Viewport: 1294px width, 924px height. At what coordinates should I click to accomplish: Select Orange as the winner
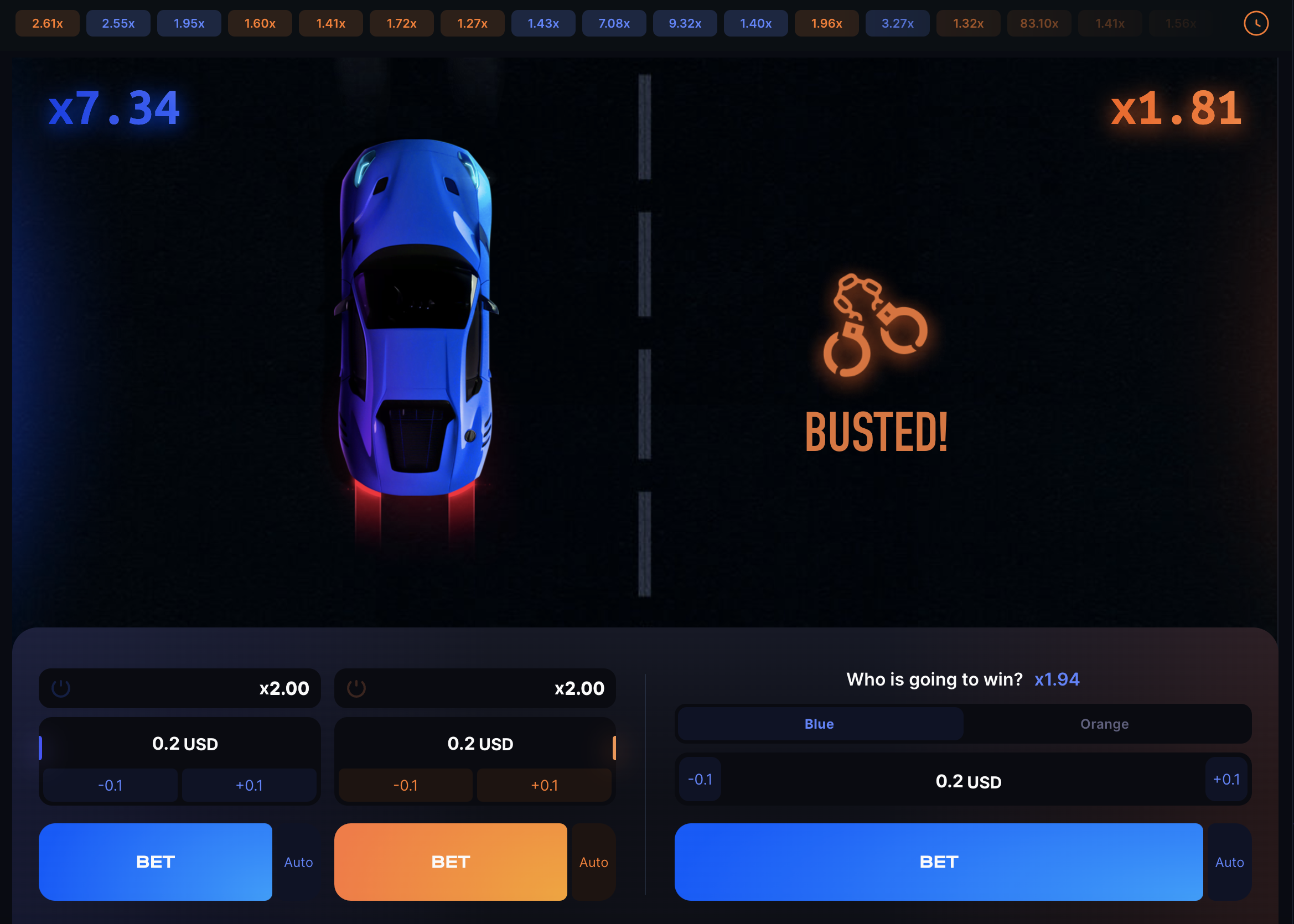tap(1105, 724)
